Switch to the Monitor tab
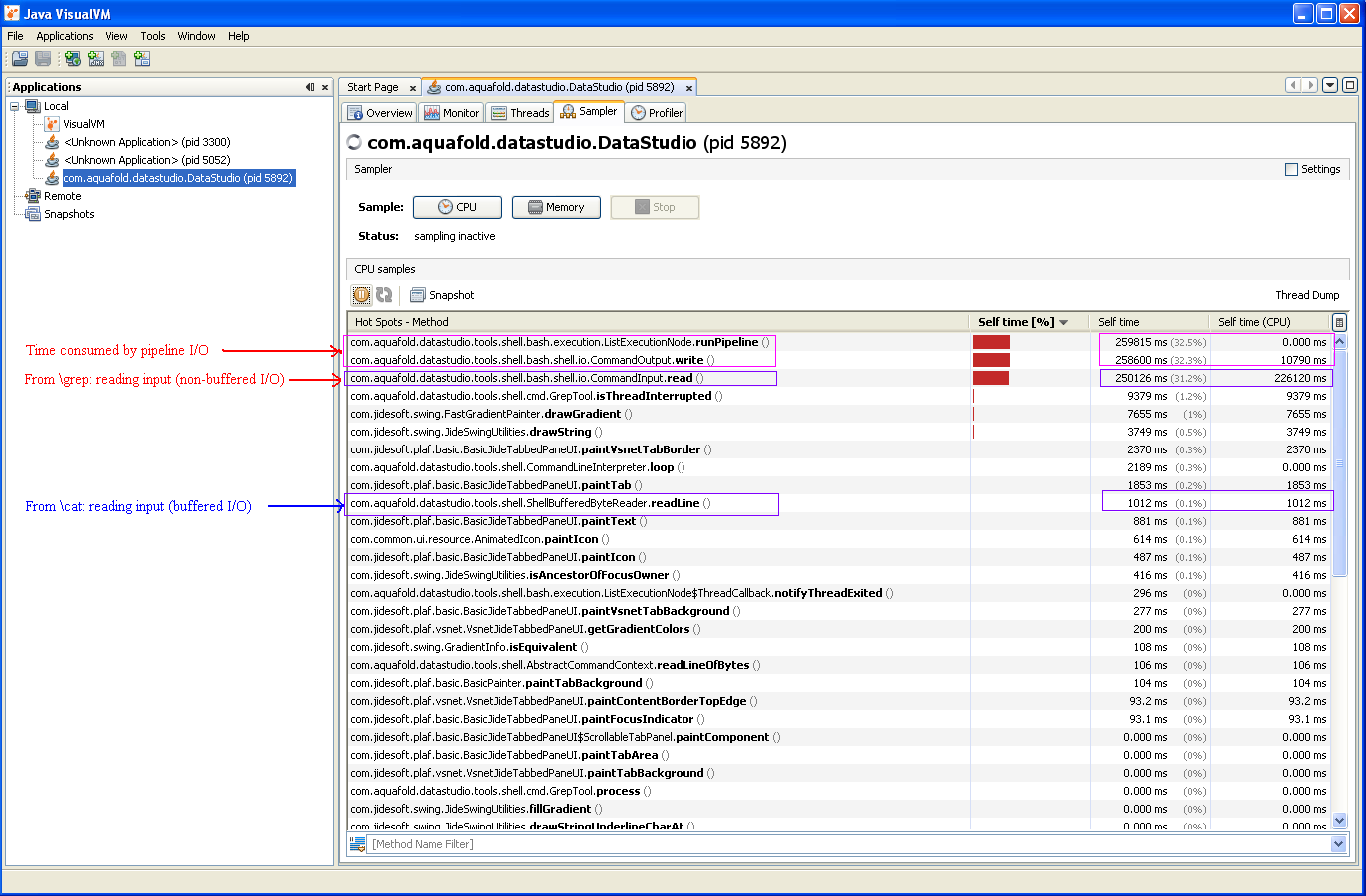 pos(452,113)
